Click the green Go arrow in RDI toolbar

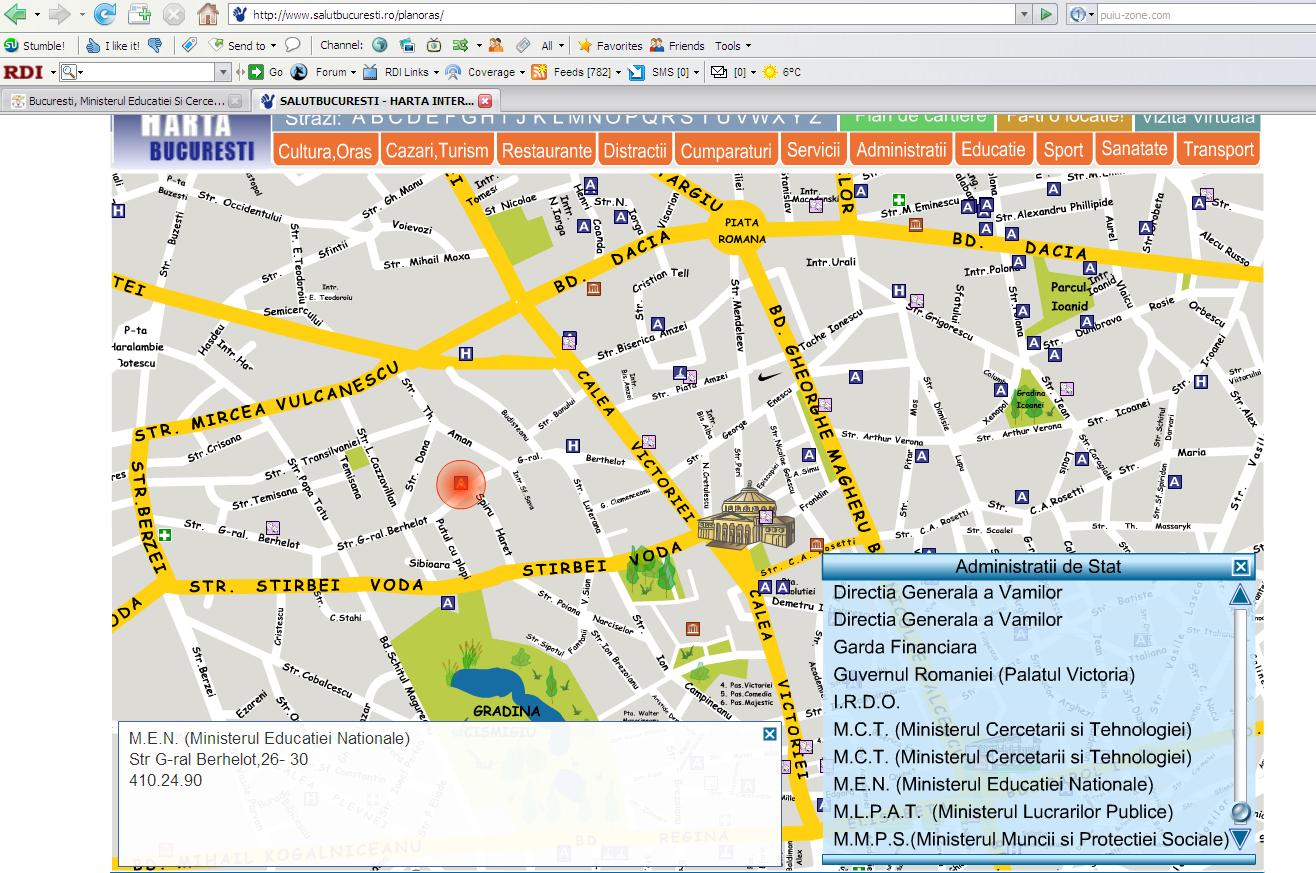(x=256, y=72)
